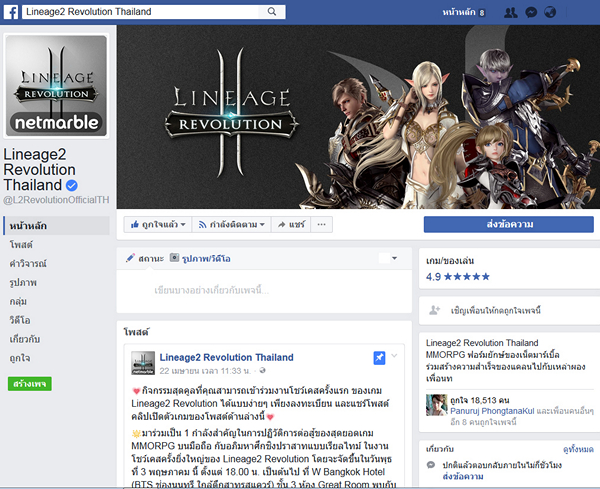The height and width of the screenshot is (489, 600).
Task: Open the three-dots more actions button
Action: point(321,224)
